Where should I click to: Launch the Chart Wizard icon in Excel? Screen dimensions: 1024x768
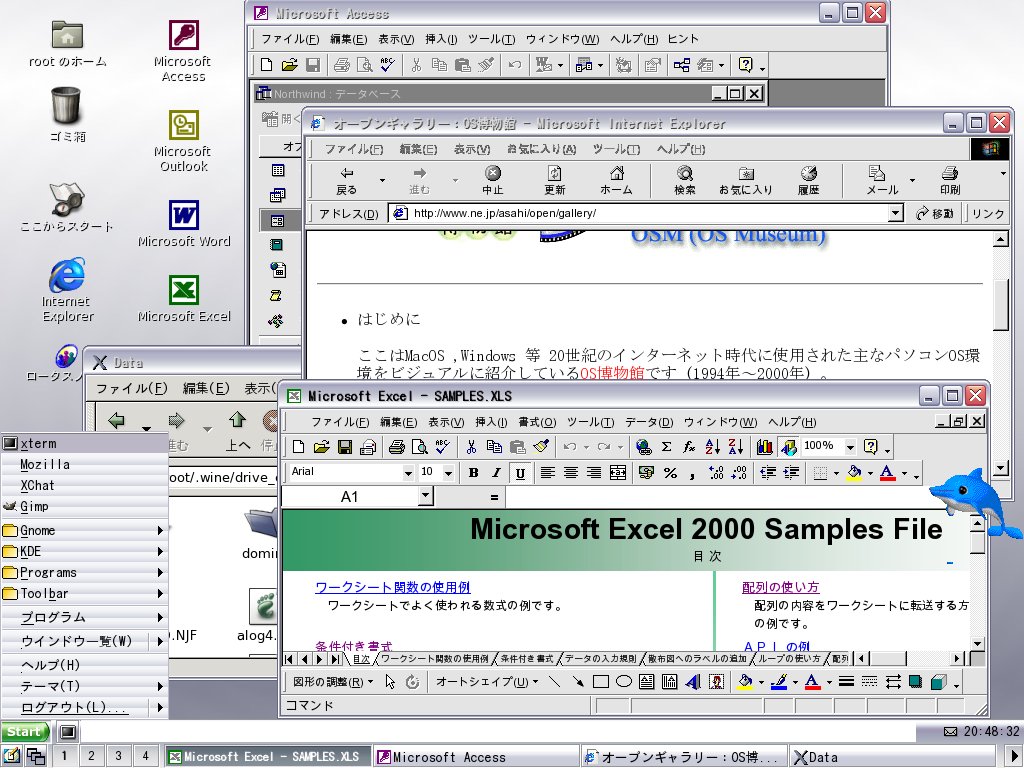click(764, 447)
